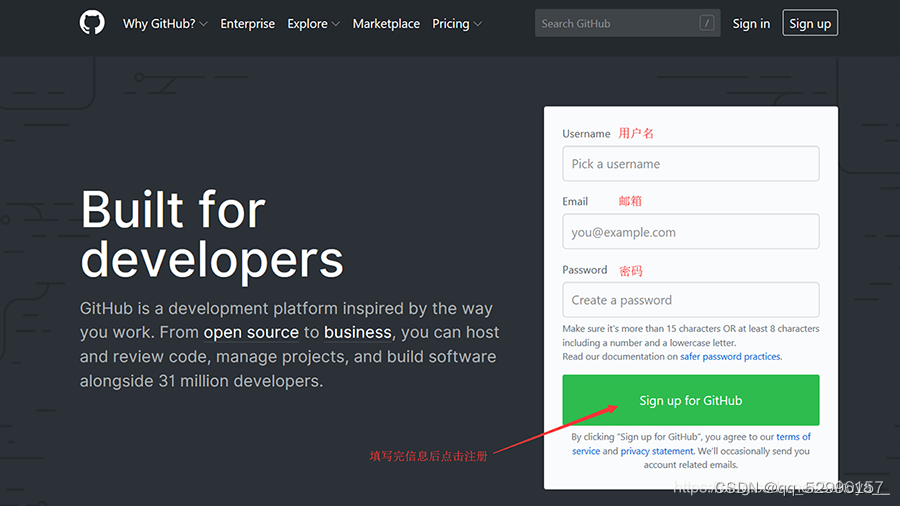This screenshot has height=506, width=900.
Task: Open the safer password practices link
Action: point(730,356)
